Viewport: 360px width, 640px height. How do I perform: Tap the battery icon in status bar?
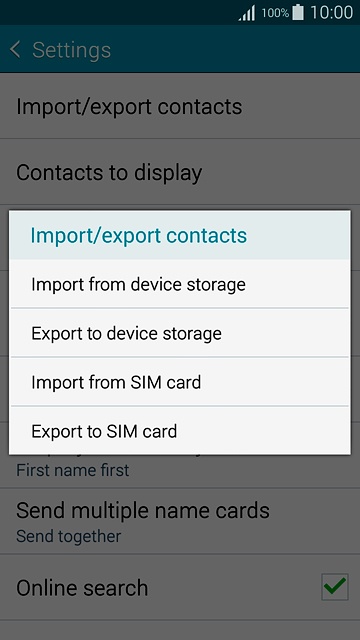tap(298, 12)
